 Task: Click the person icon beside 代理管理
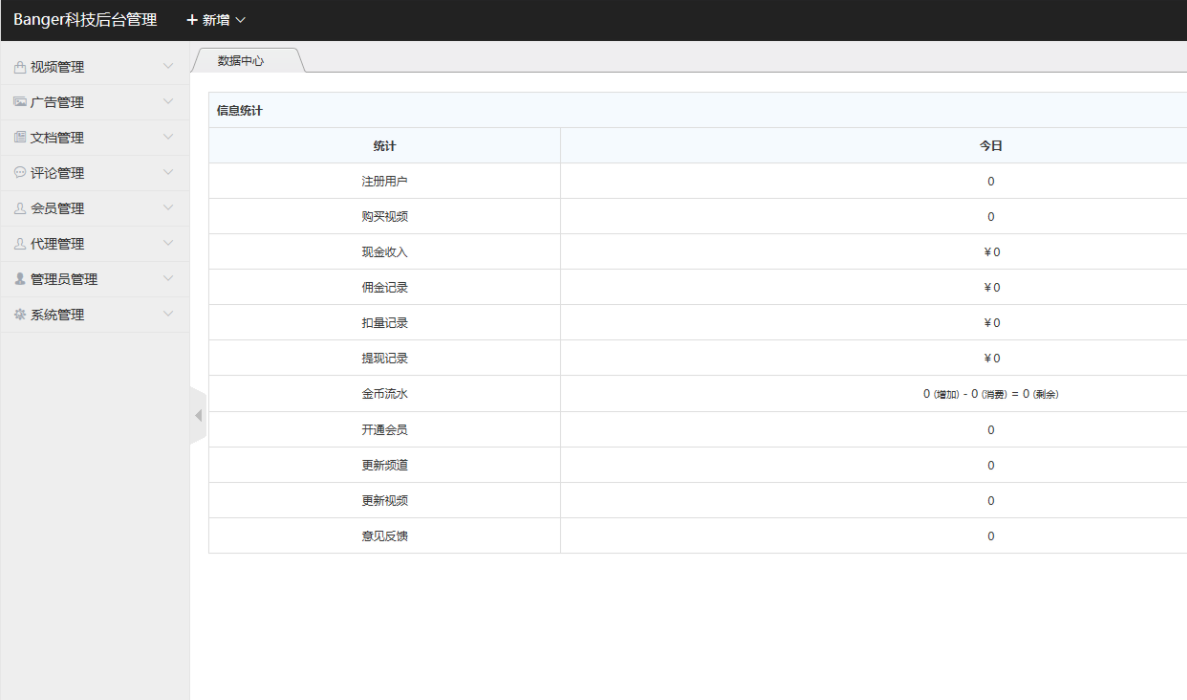click(x=20, y=244)
